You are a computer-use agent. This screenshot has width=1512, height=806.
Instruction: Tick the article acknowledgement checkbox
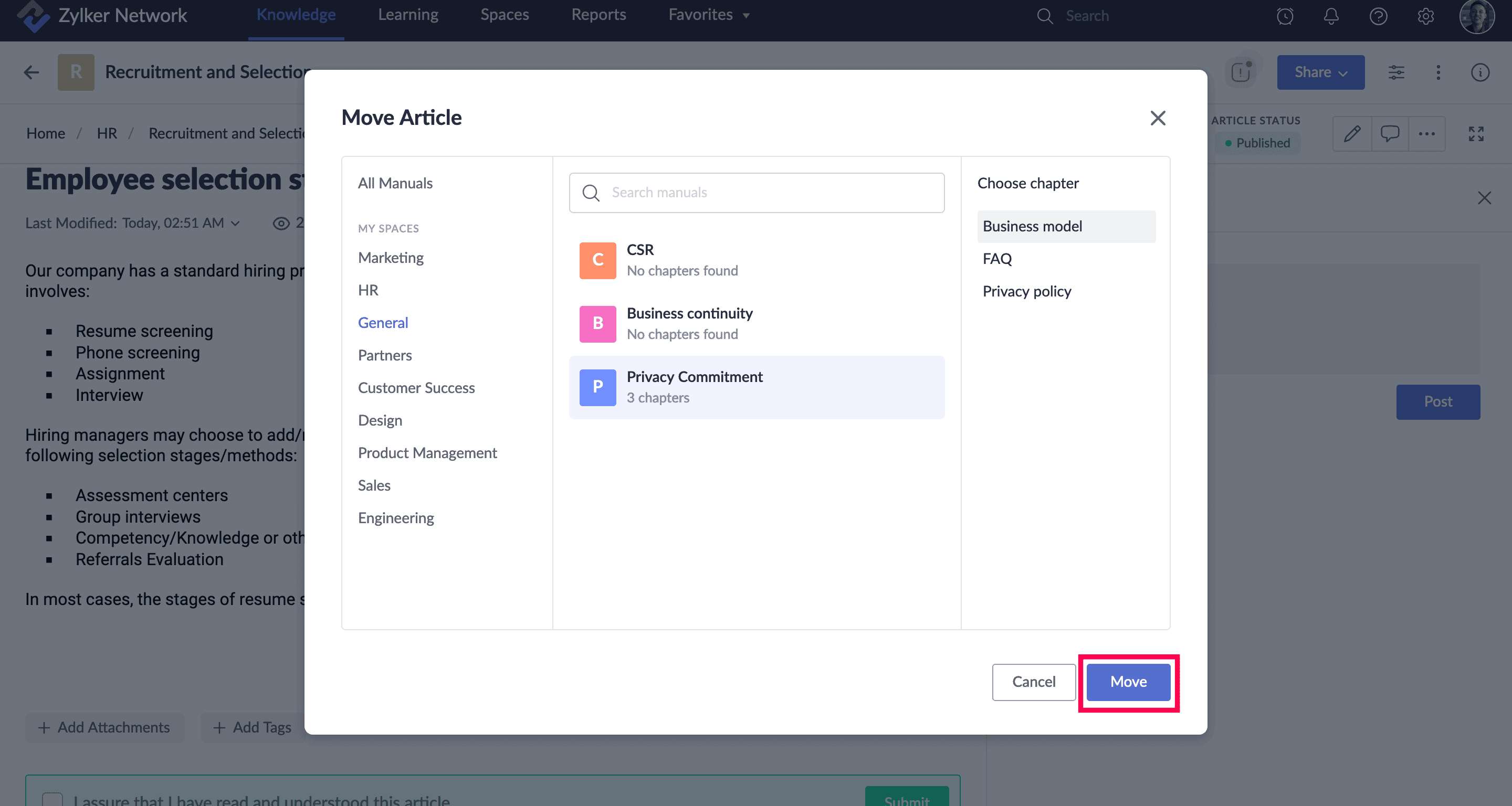pos(52,799)
